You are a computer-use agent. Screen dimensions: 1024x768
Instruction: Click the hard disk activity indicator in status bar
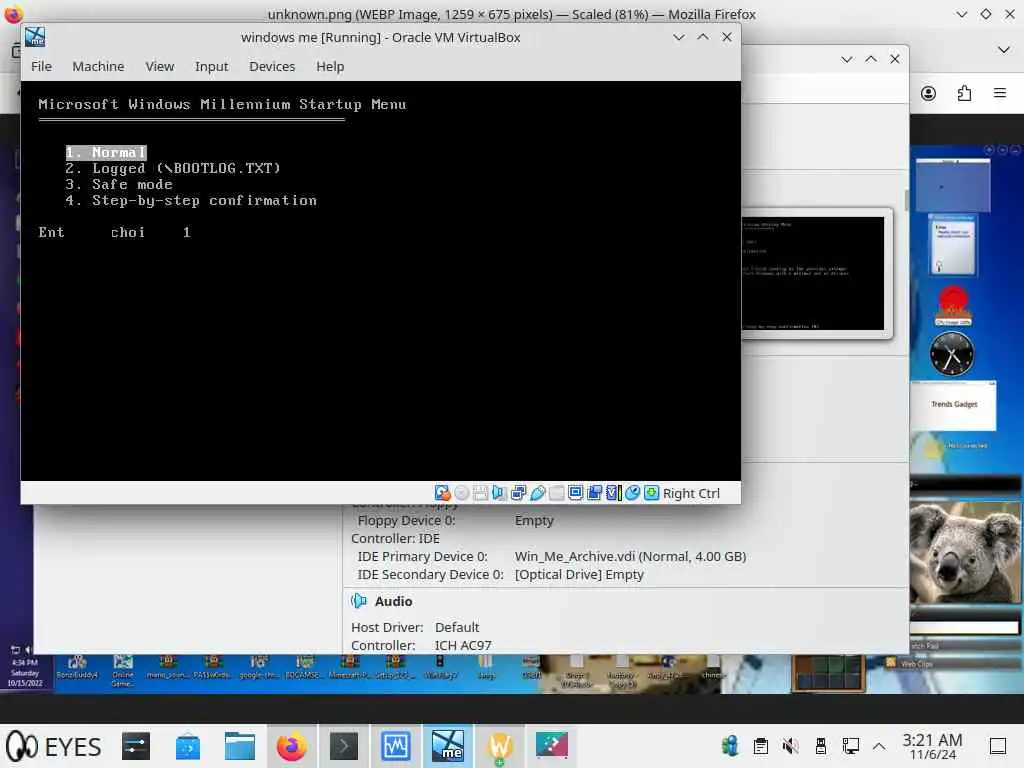tap(442, 493)
